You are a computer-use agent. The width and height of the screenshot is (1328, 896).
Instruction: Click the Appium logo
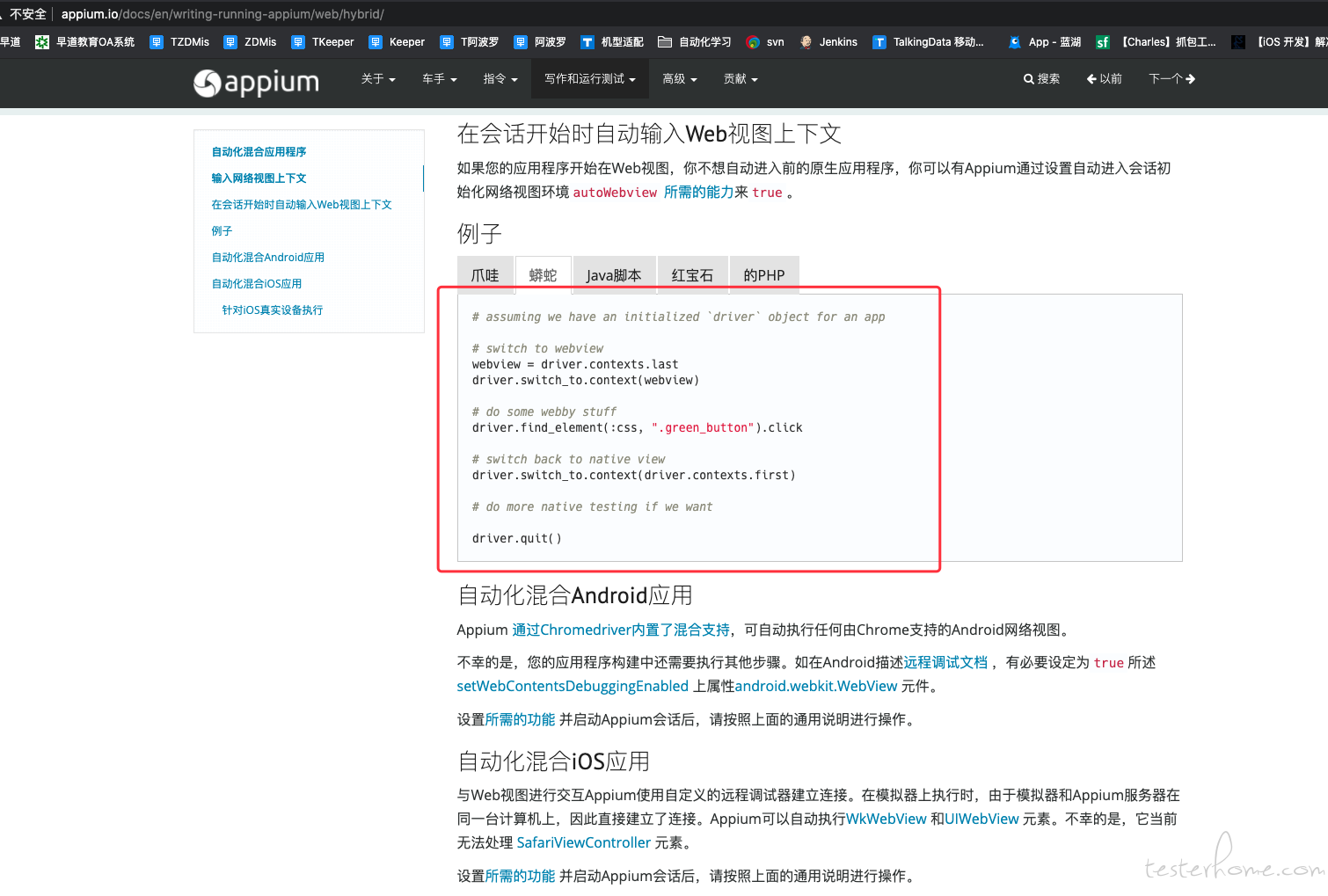tap(256, 83)
